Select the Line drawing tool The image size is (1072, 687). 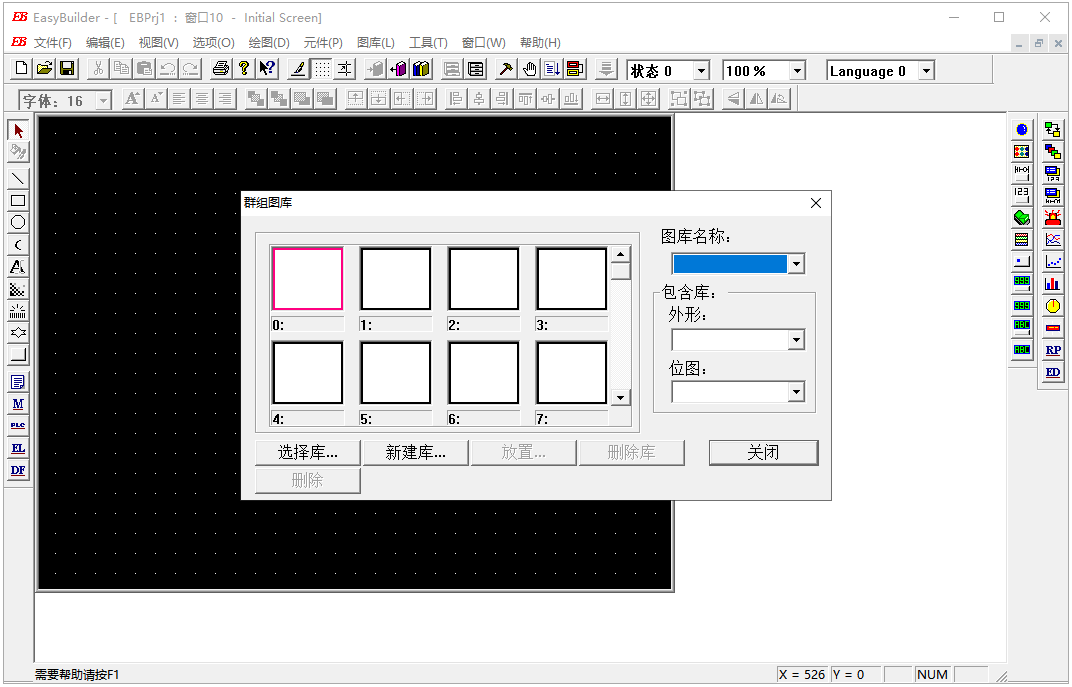click(17, 178)
